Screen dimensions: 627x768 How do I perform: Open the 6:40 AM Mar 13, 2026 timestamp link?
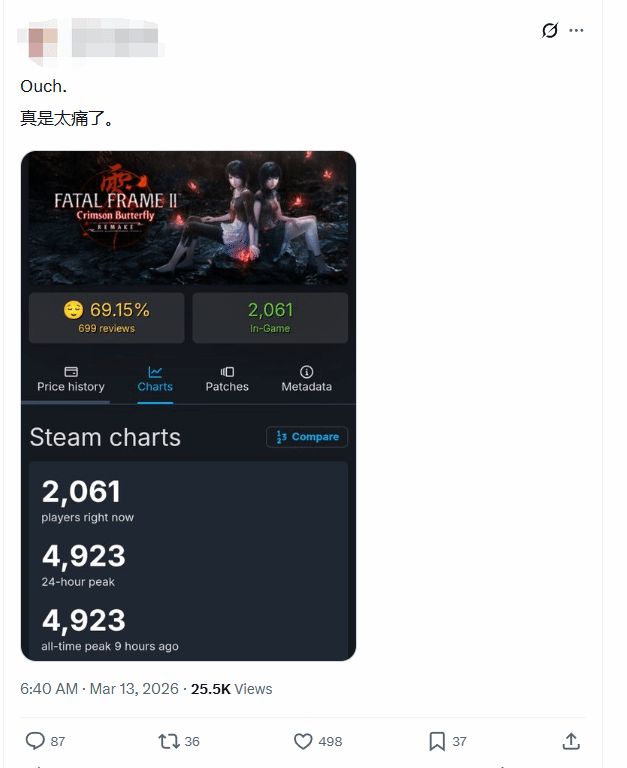pyautogui.click(x=99, y=689)
